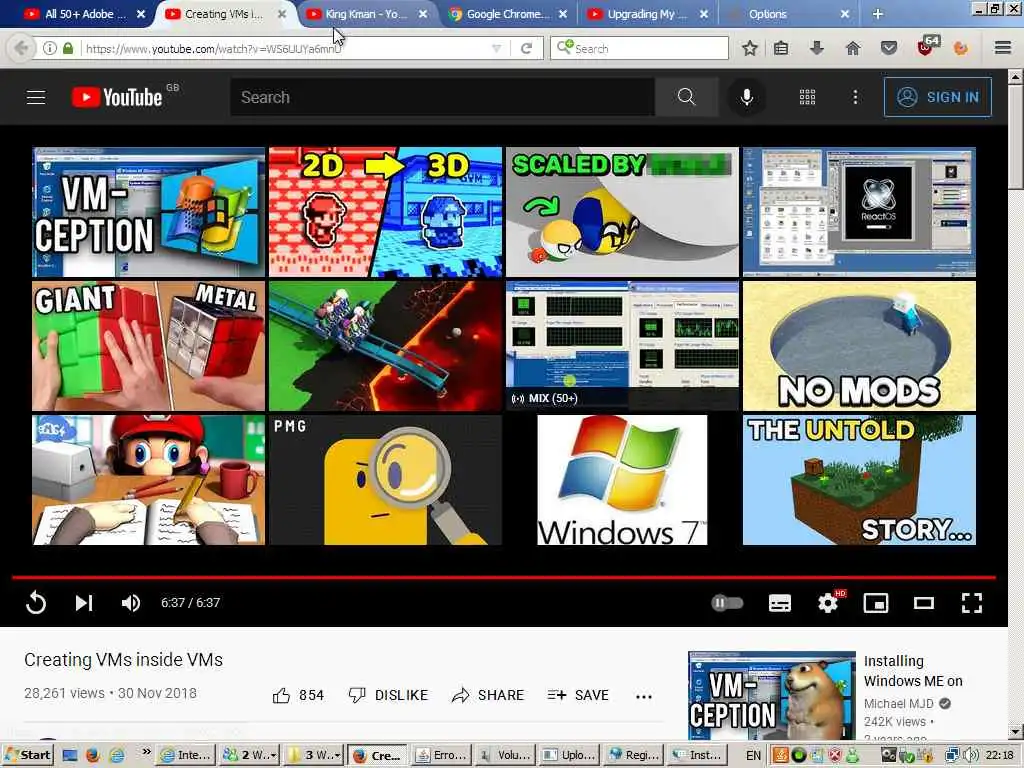This screenshot has width=1024, height=768.
Task: Click the DISLIKE button
Action: point(388,695)
